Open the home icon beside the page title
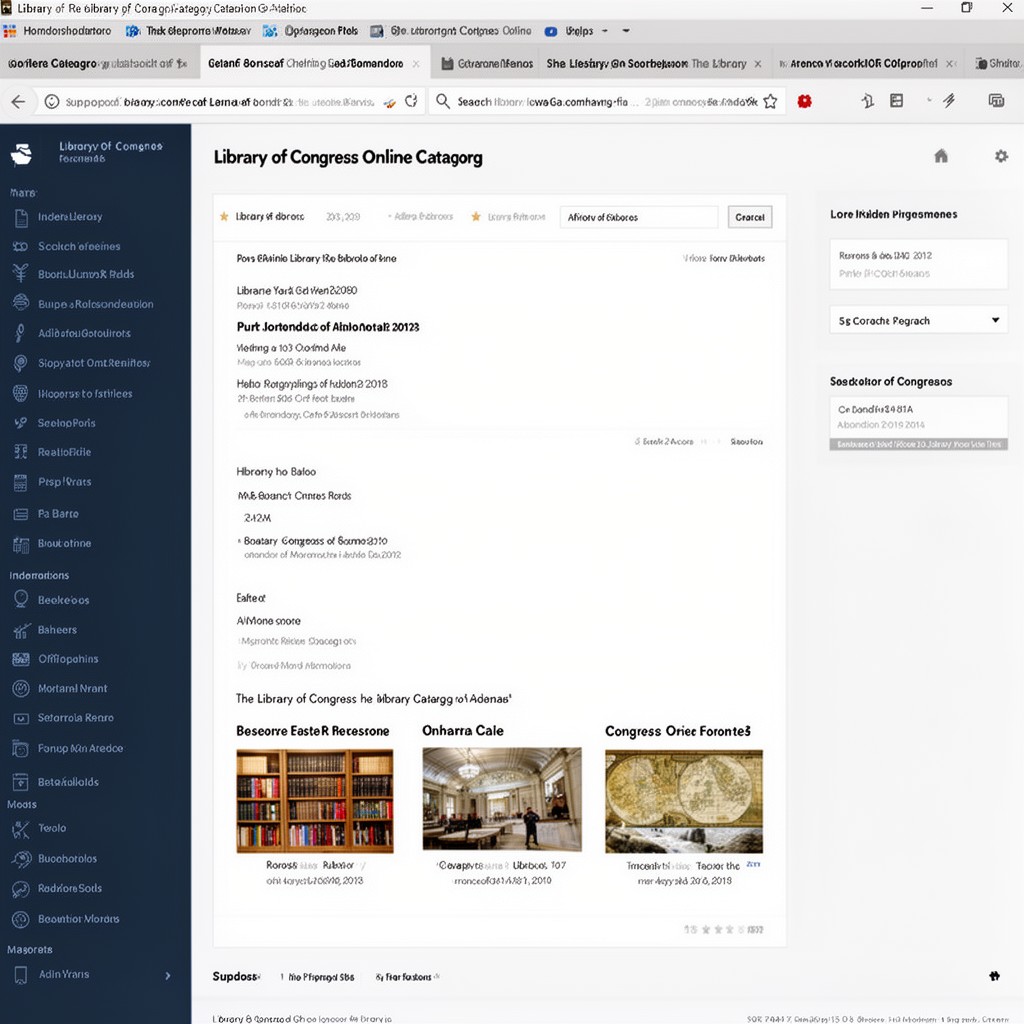This screenshot has height=1024, width=1024. tap(941, 156)
